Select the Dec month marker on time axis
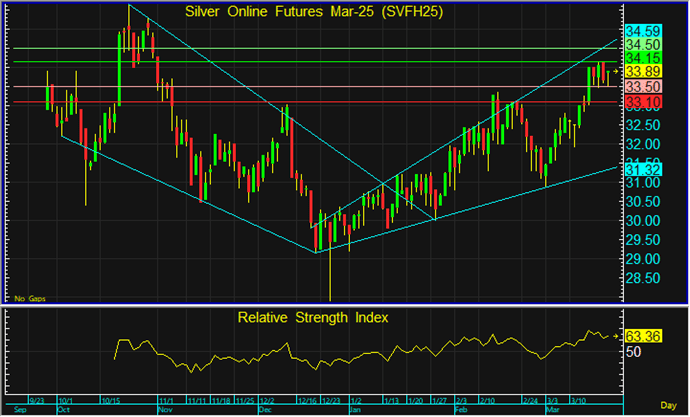690x417 pixels. [266, 410]
